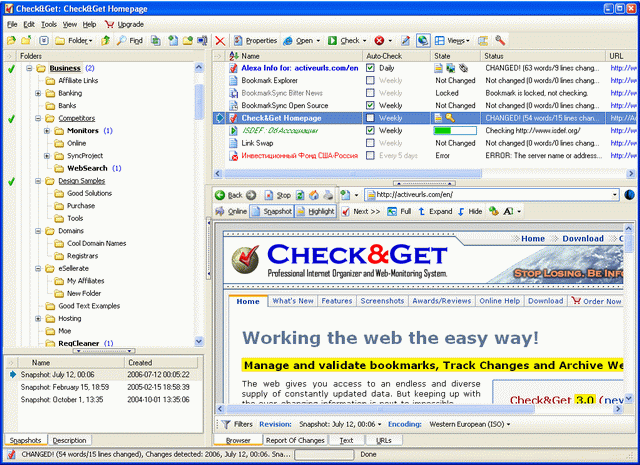Uncheck Auto-Check for BookmarkSync Open Source
Screen dimensions: 640x465
tap(371, 105)
